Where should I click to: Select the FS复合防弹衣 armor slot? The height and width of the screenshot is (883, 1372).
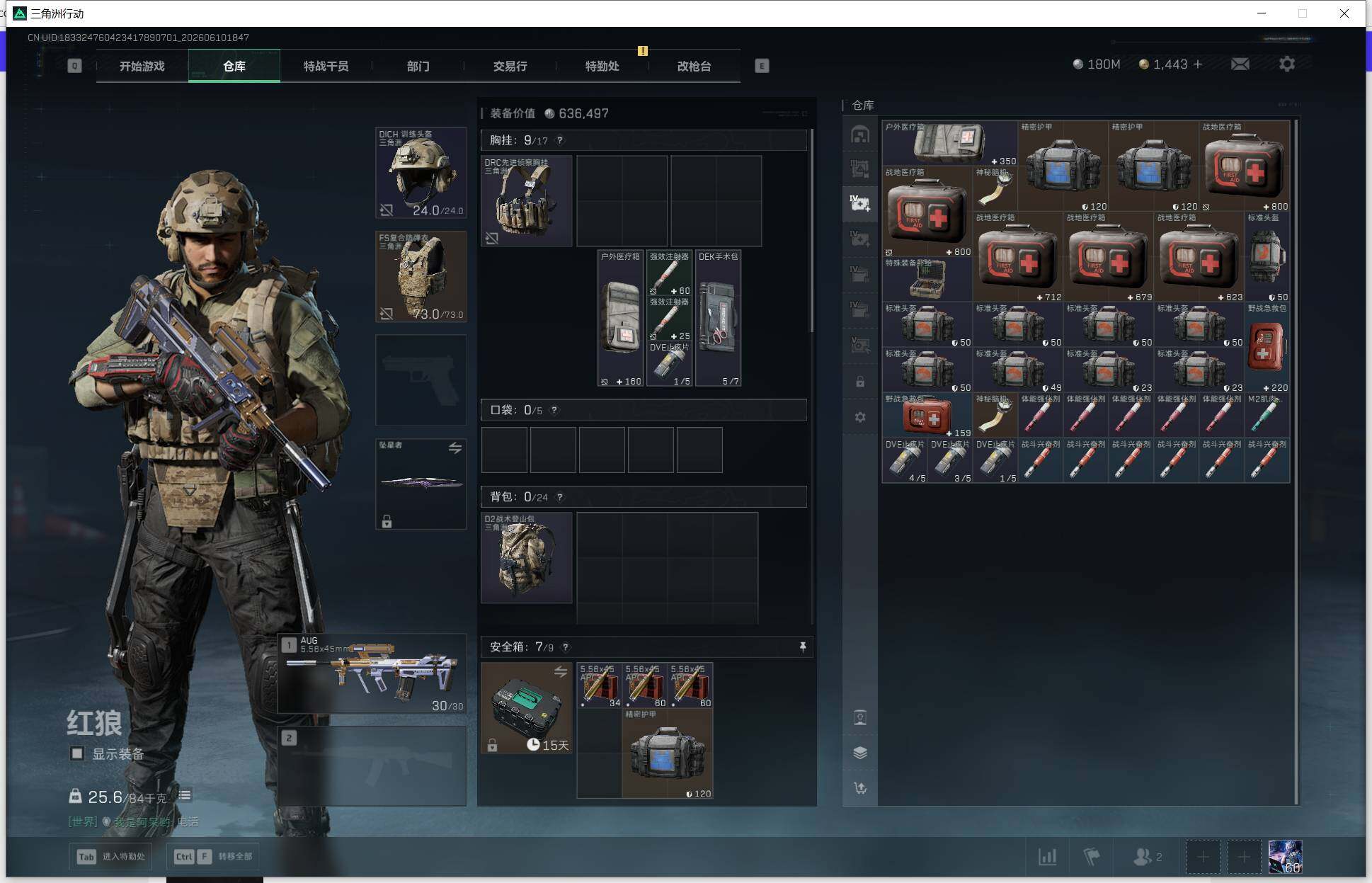point(421,276)
